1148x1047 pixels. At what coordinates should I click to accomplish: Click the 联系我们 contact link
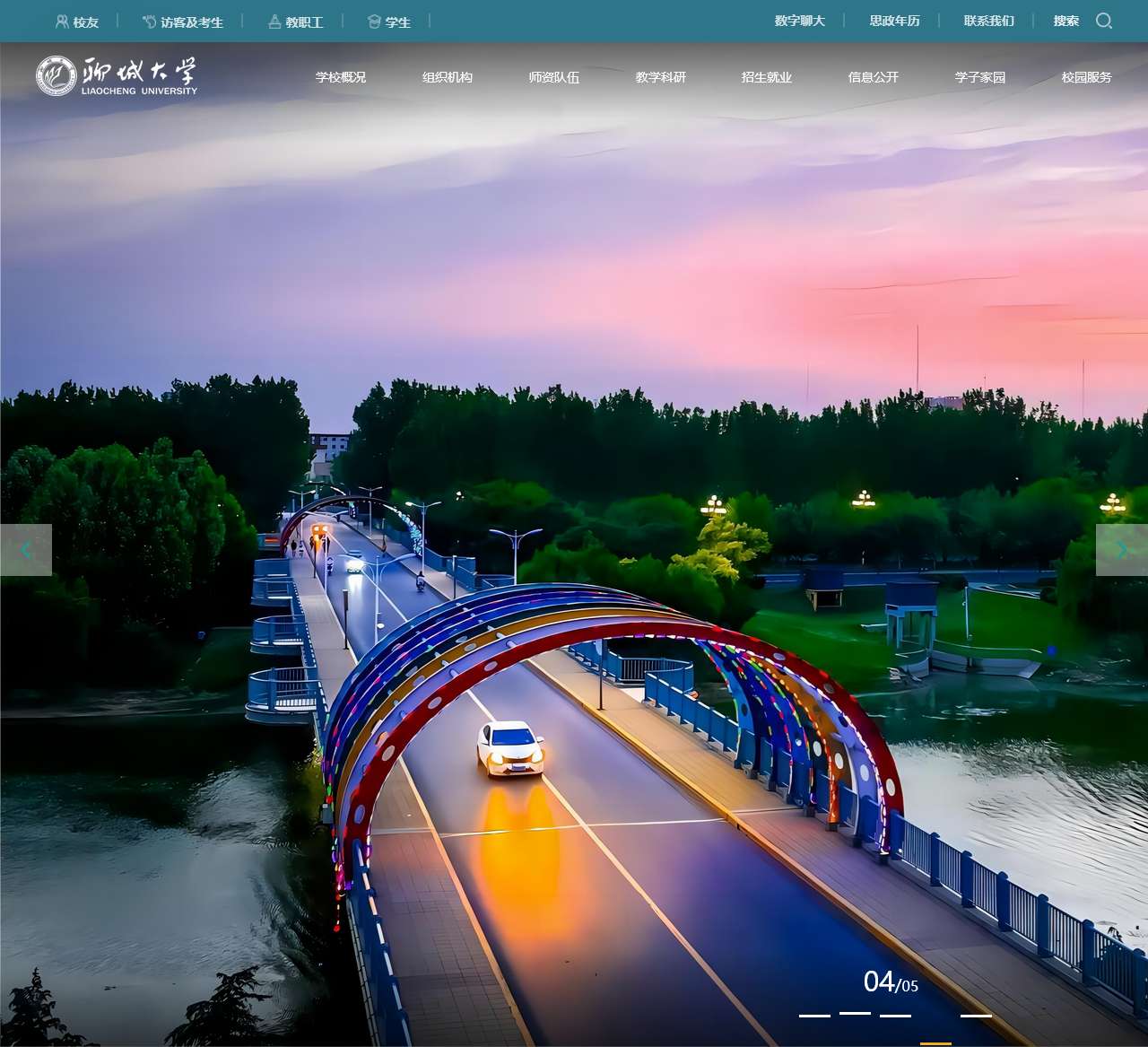(x=989, y=21)
